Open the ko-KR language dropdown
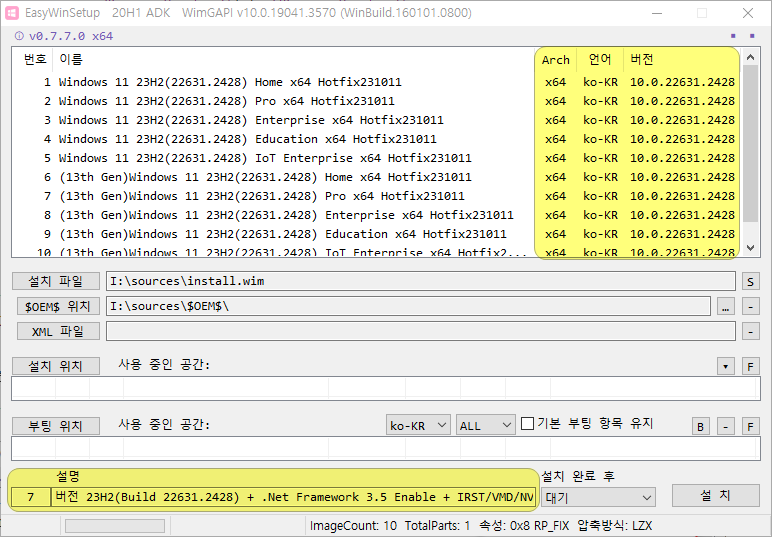The width and height of the screenshot is (772, 537). point(418,425)
